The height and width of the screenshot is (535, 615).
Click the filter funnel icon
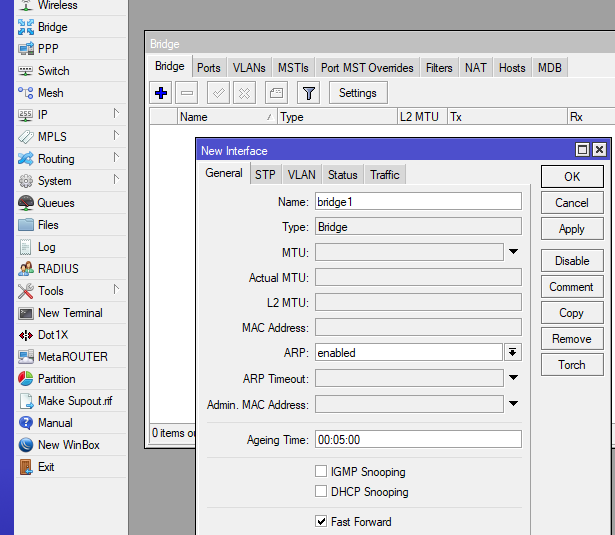309,93
